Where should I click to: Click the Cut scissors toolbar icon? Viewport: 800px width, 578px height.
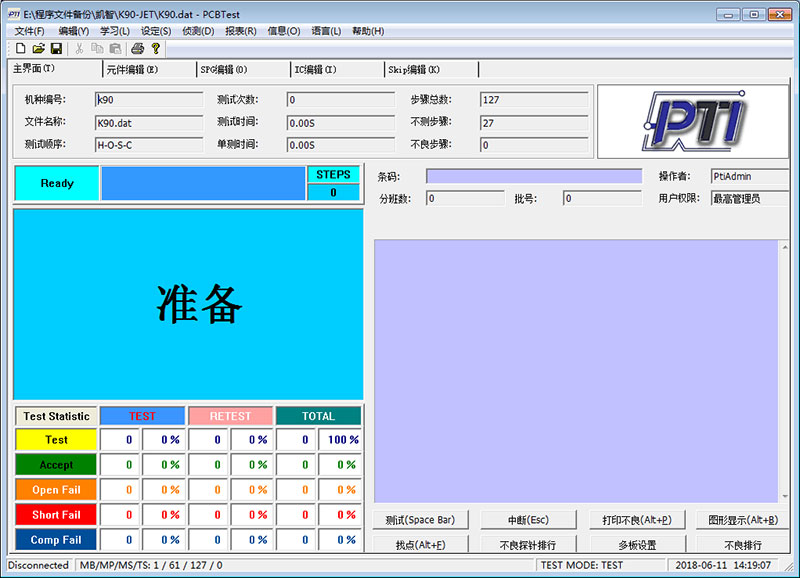79,48
